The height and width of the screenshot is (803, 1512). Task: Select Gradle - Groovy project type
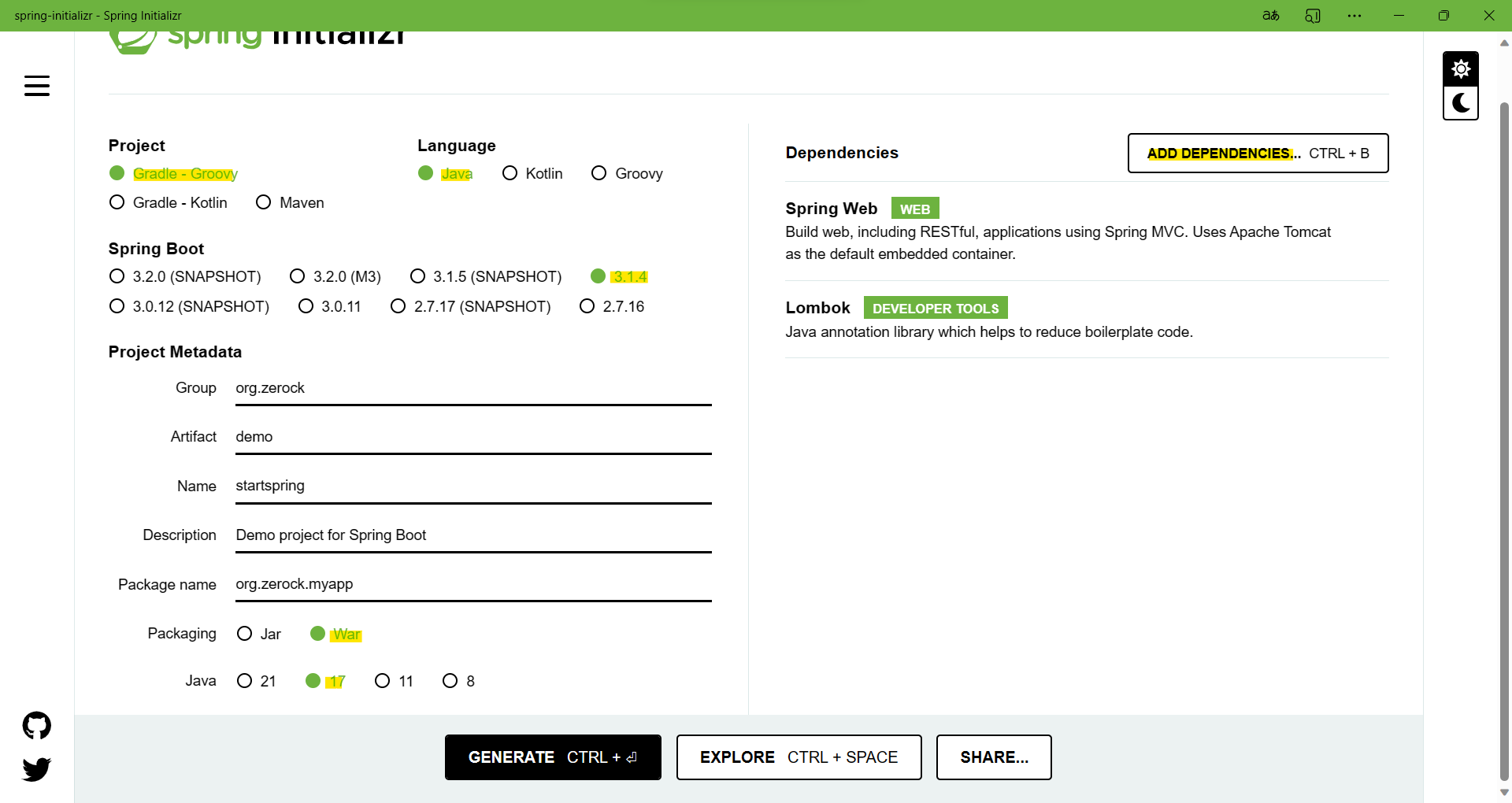pos(173,173)
